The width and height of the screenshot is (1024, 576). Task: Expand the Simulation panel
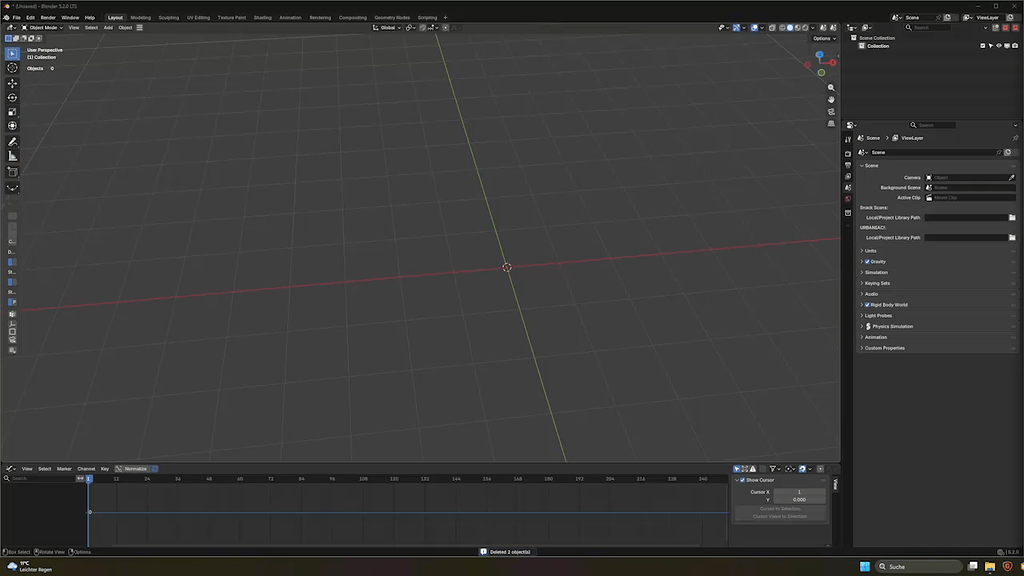pos(876,272)
